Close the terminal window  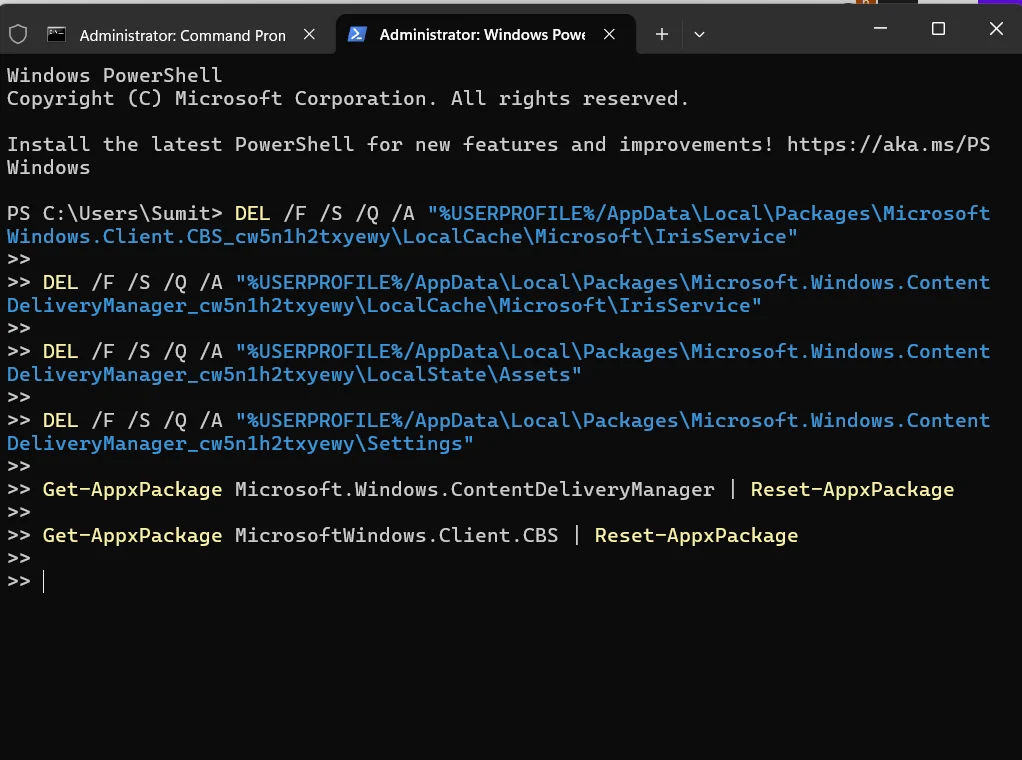coord(996,29)
